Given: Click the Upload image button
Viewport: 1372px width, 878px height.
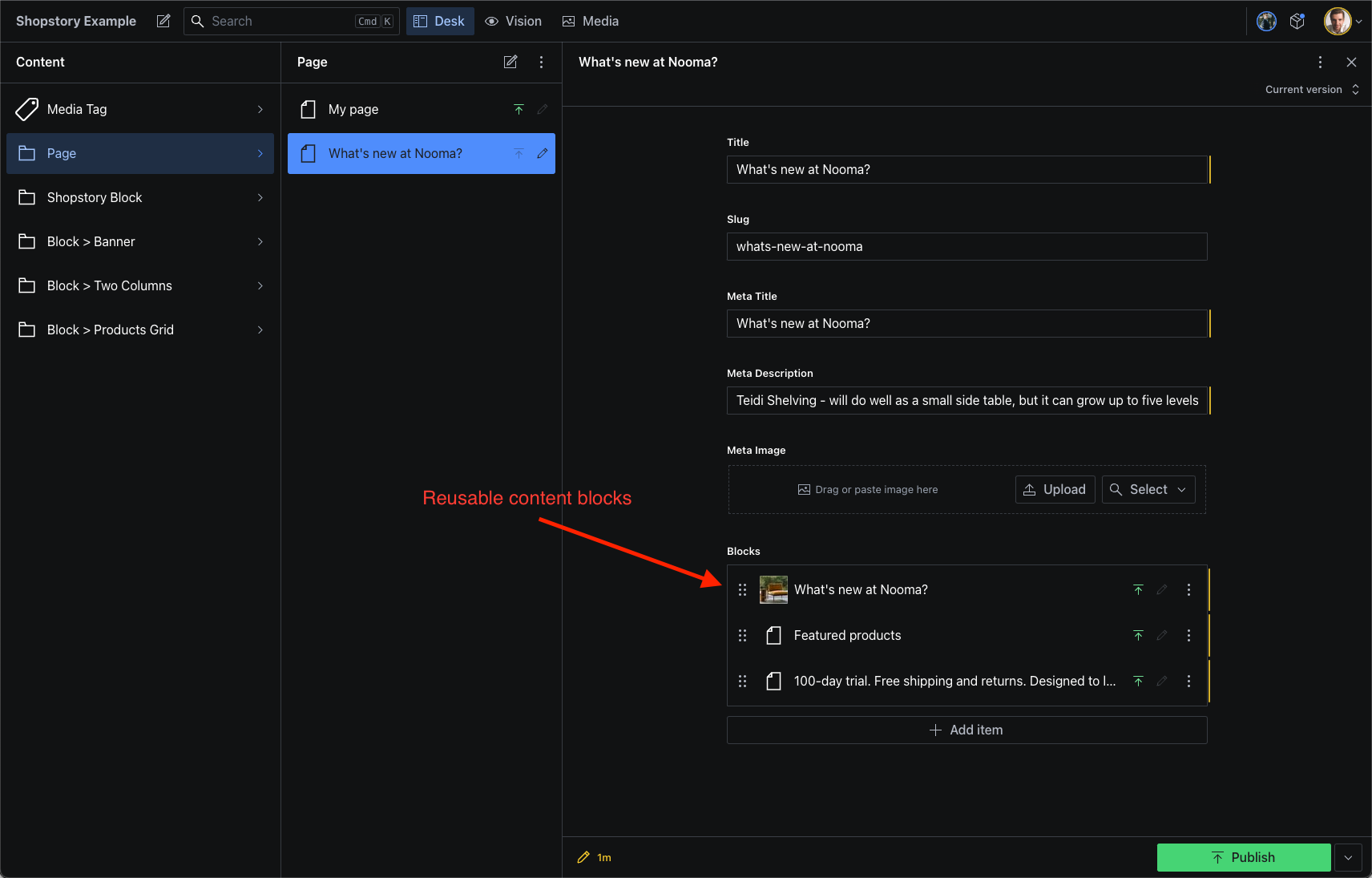Looking at the screenshot, I should point(1055,489).
